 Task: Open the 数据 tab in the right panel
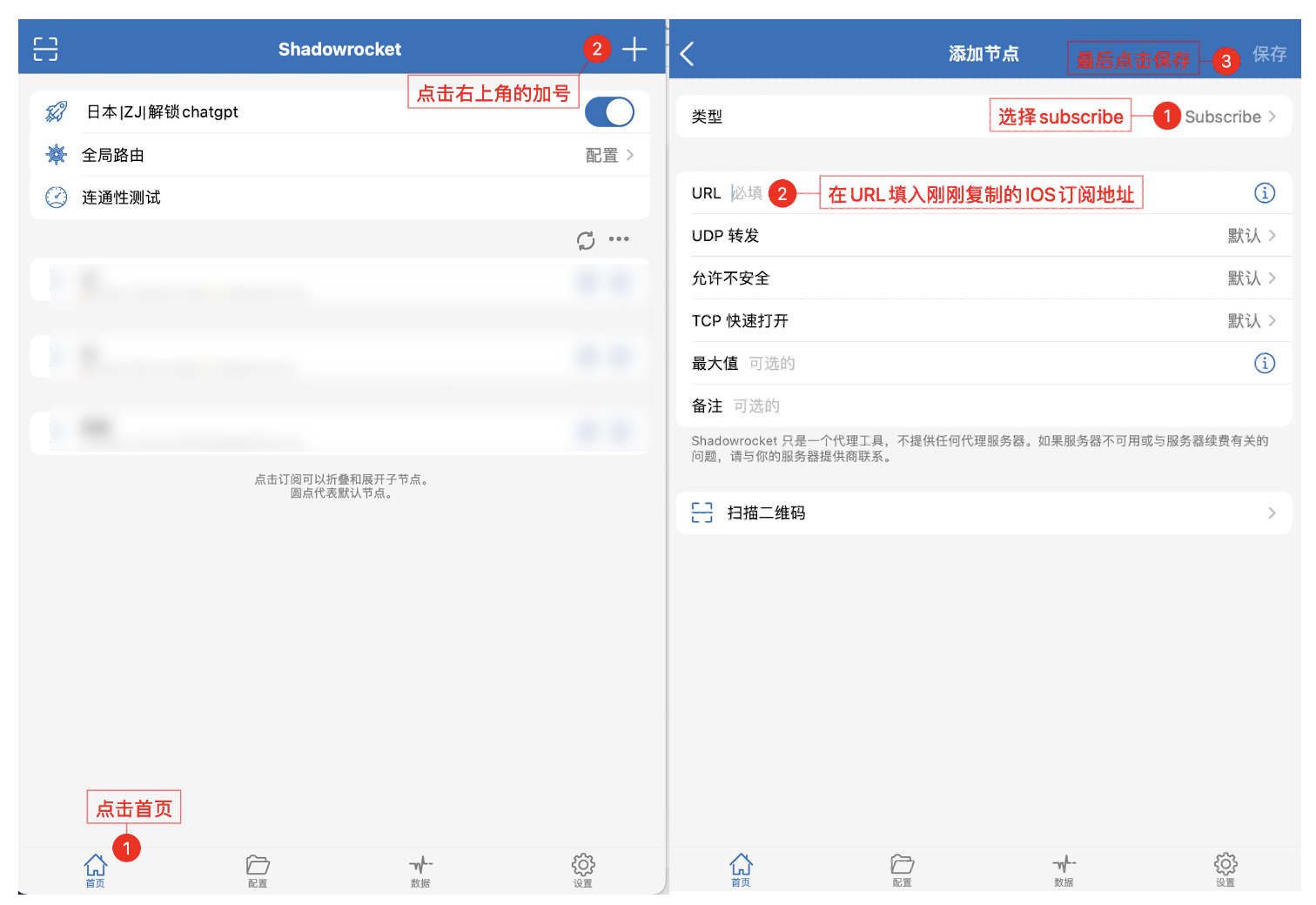click(x=1064, y=869)
